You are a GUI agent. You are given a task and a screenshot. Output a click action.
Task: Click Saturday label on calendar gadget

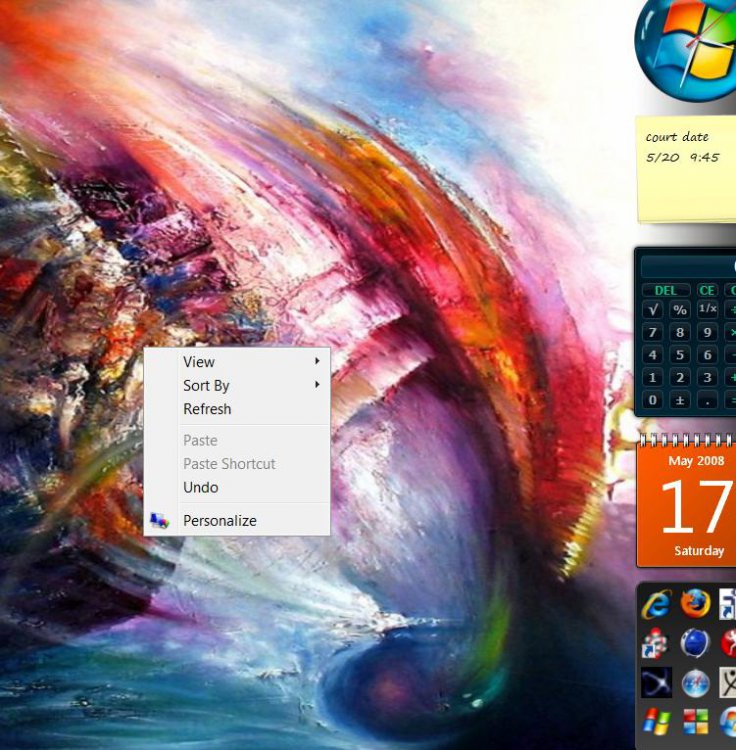pyautogui.click(x=699, y=551)
